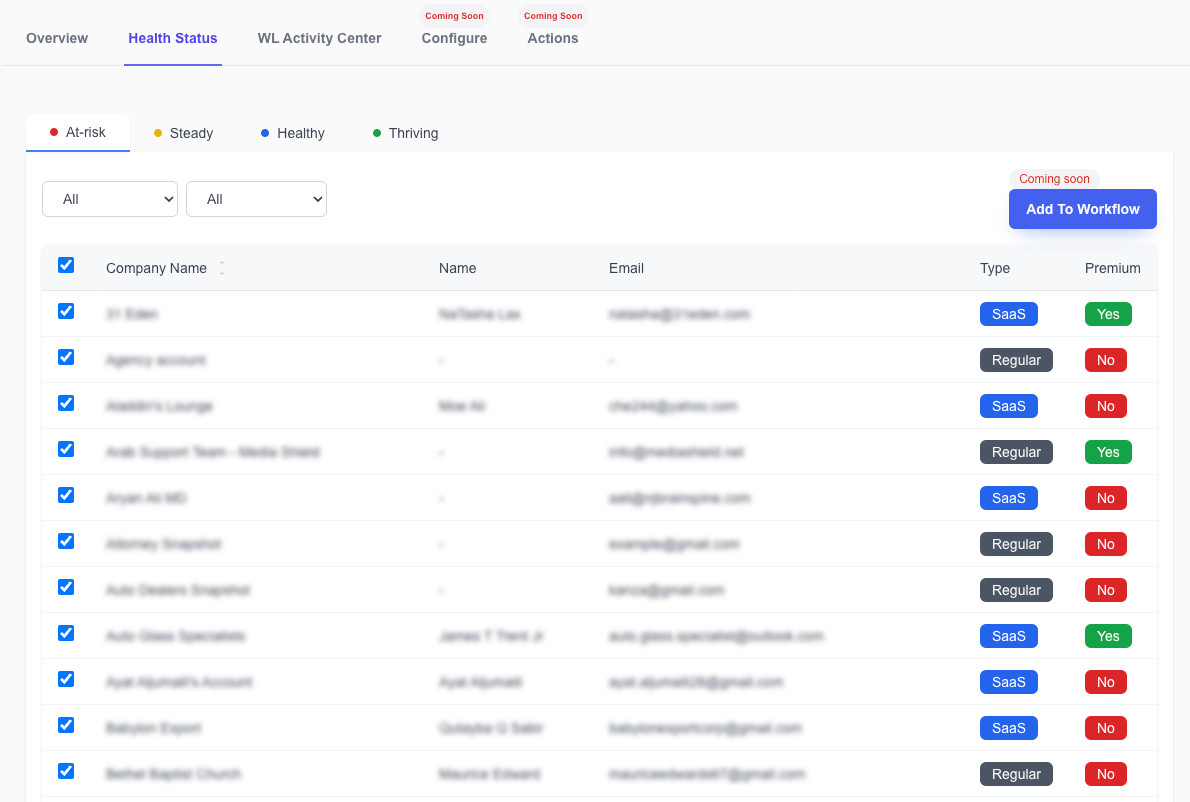Toggle the Auto Dealers Snapshot checkbox
1190x802 pixels.
66,587
